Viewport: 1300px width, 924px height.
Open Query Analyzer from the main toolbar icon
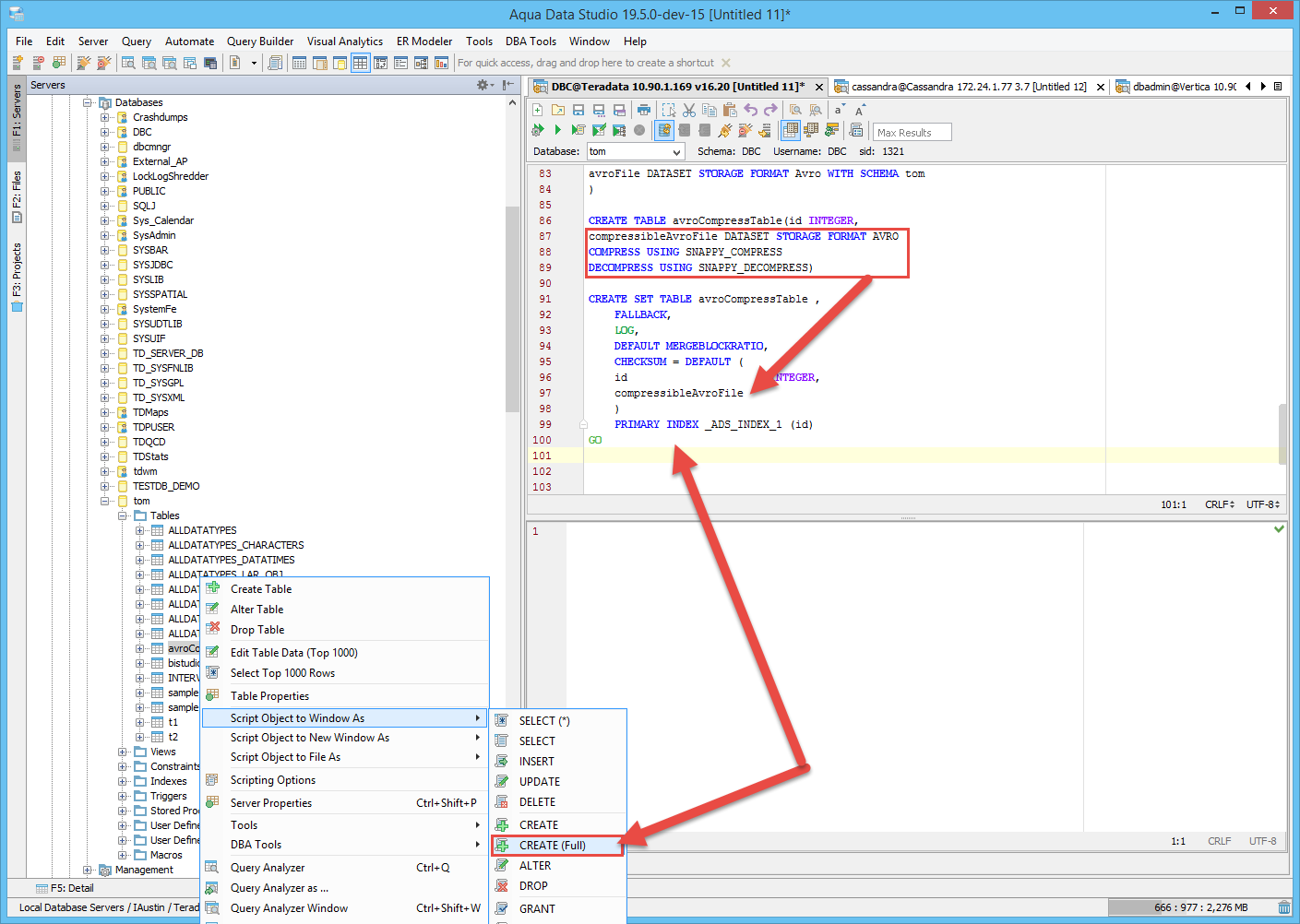128,63
